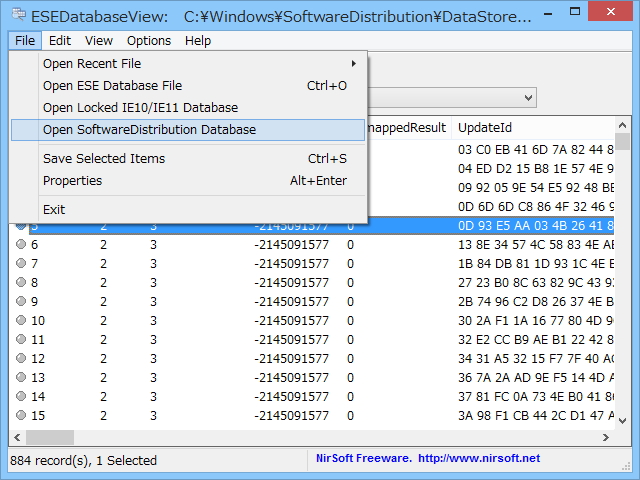Select UpdateId cell starting 3A 98 F1
The width and height of the screenshot is (640, 480).
click(x=536, y=416)
